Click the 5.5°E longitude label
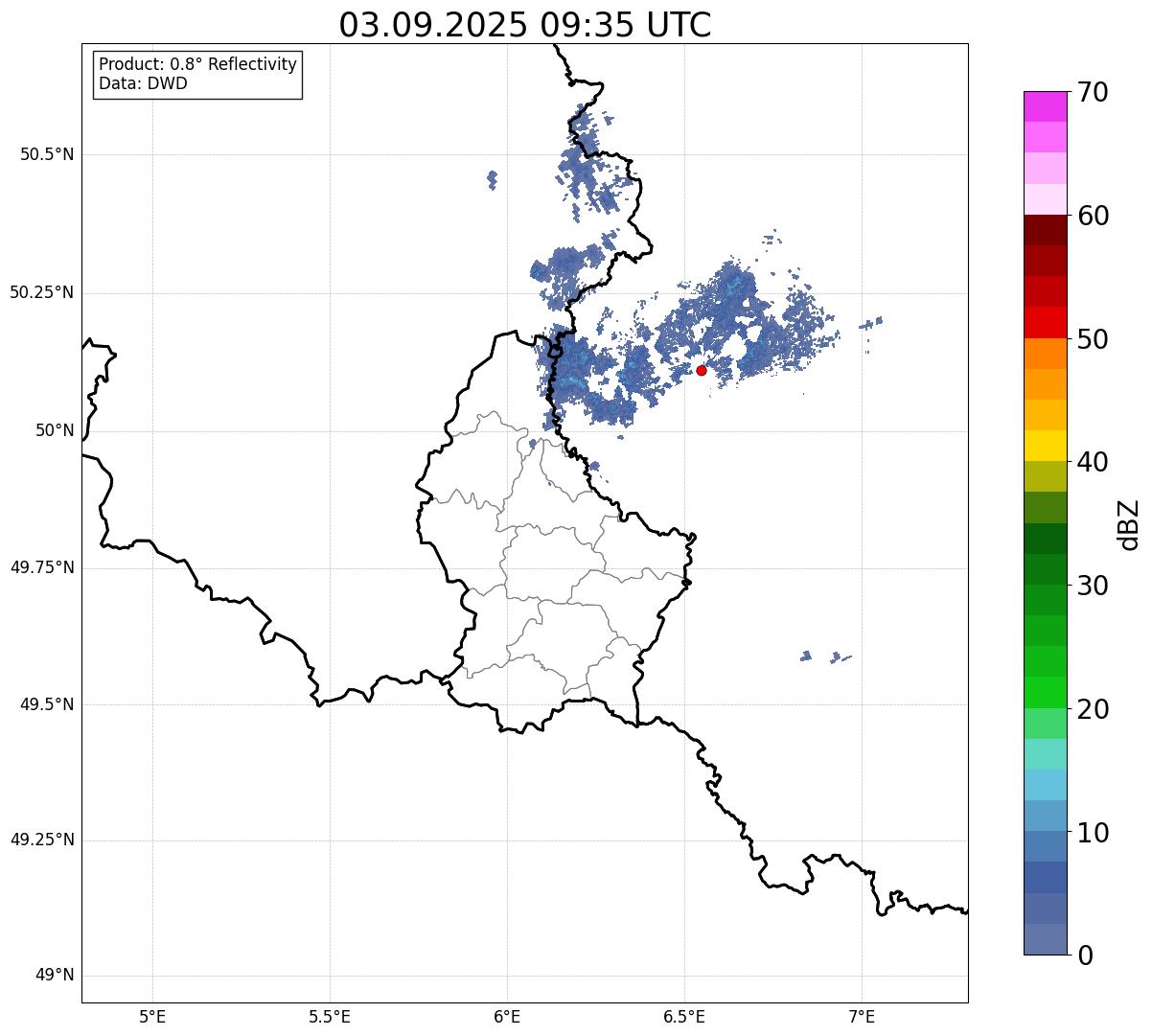This screenshot has height=1036, width=1152. coord(330,1016)
